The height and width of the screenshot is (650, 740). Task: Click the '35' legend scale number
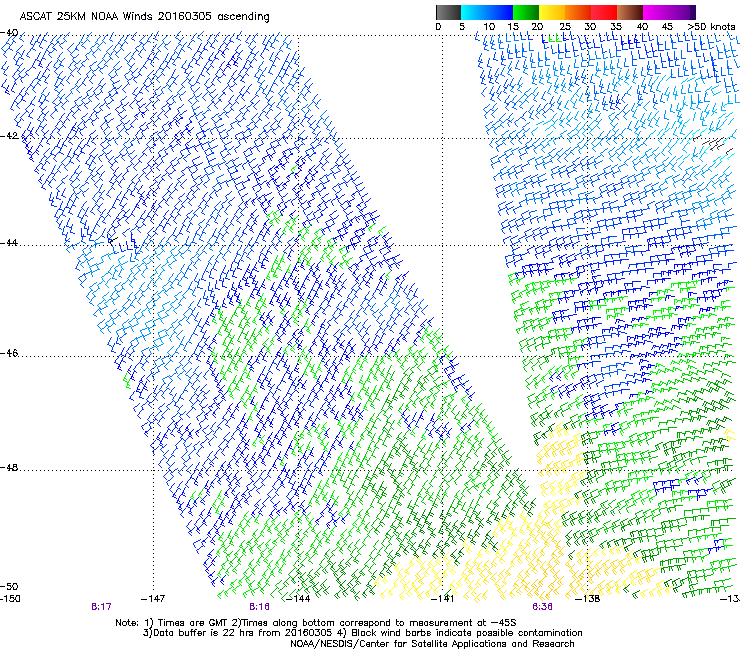pos(616,27)
